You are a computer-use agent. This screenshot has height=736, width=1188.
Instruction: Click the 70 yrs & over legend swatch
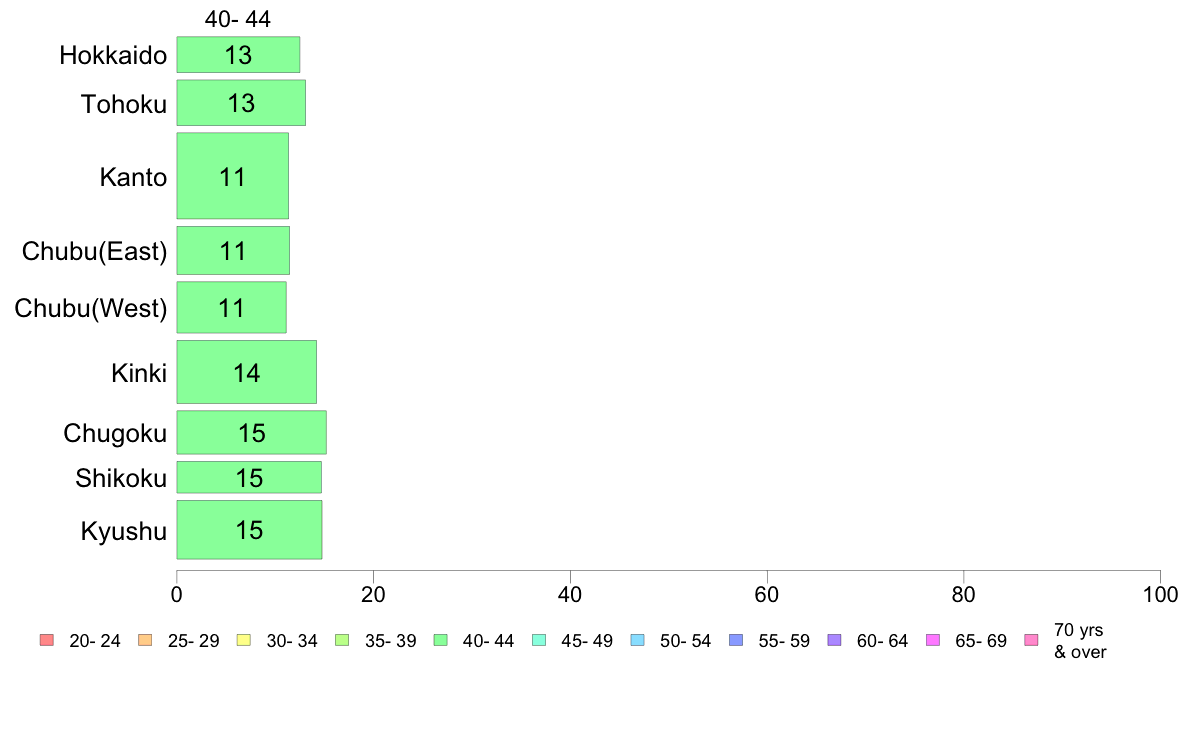[1031, 640]
